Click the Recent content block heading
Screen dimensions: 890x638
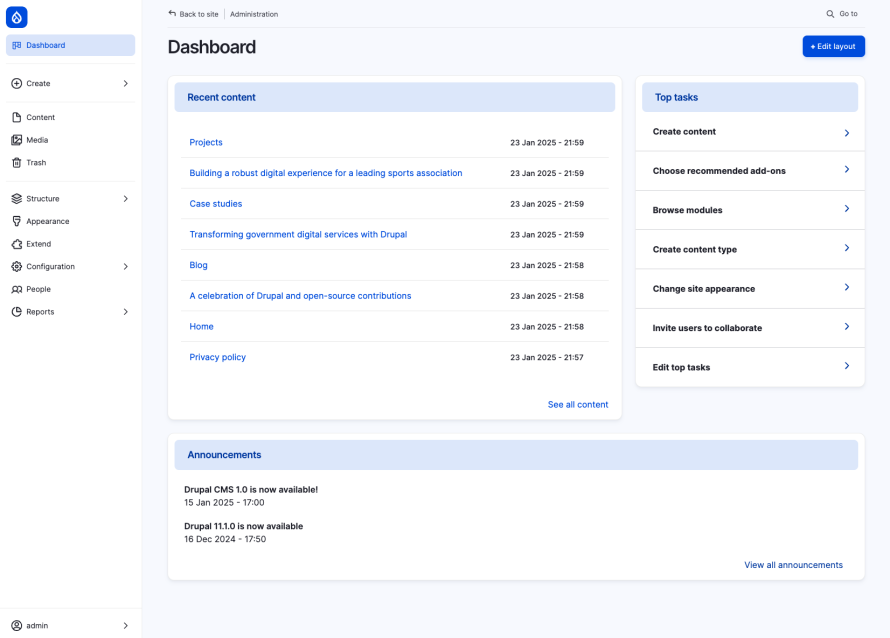click(221, 97)
